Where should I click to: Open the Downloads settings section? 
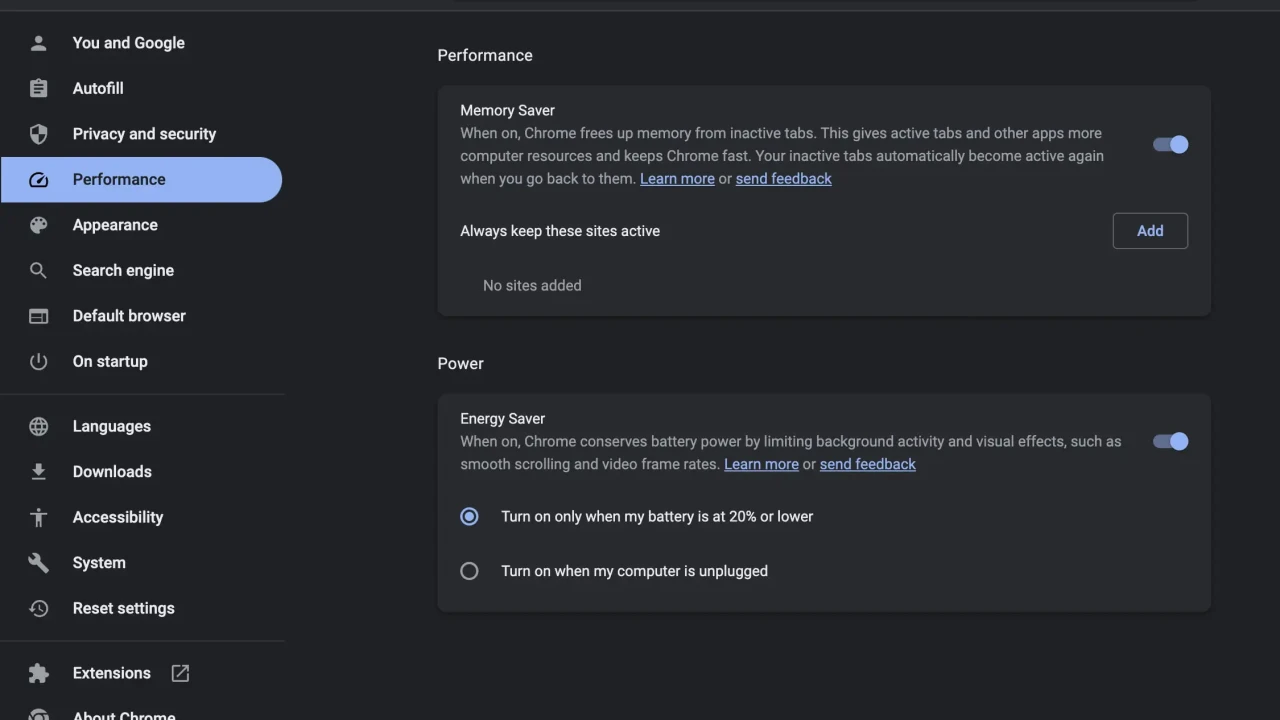[x=112, y=472]
